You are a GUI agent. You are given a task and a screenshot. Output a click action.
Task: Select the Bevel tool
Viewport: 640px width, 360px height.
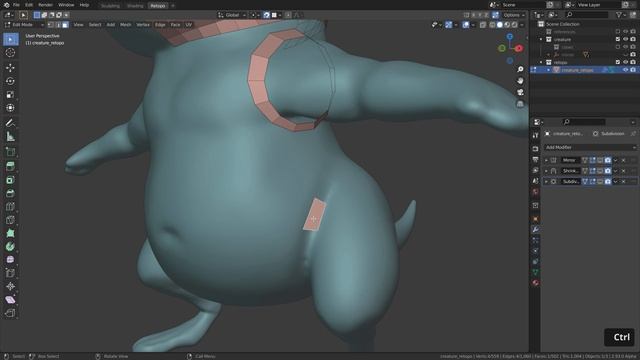pos(10,193)
